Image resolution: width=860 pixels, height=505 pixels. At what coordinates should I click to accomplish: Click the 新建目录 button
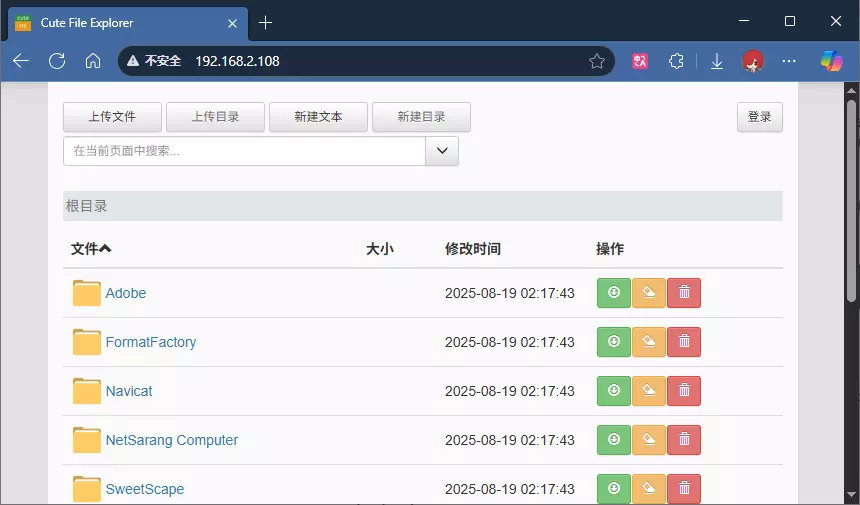pyautogui.click(x=421, y=117)
